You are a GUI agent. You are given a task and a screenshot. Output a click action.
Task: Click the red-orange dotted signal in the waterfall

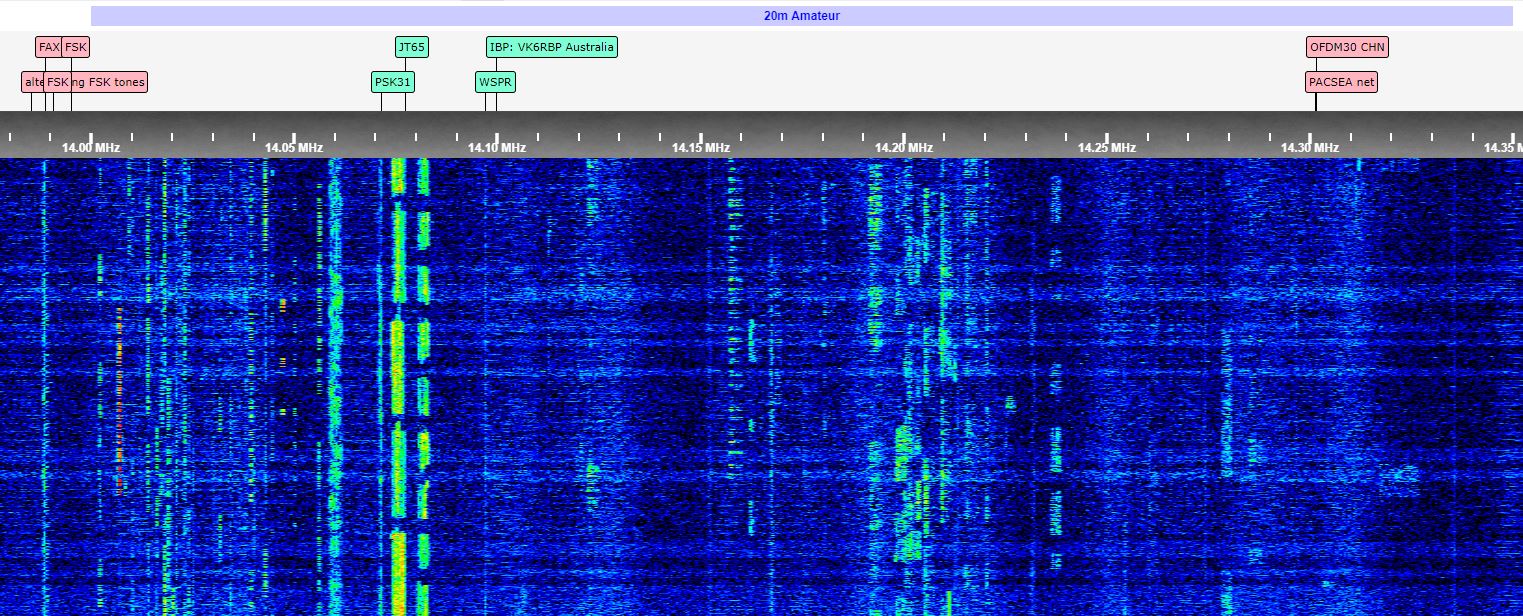[119, 400]
